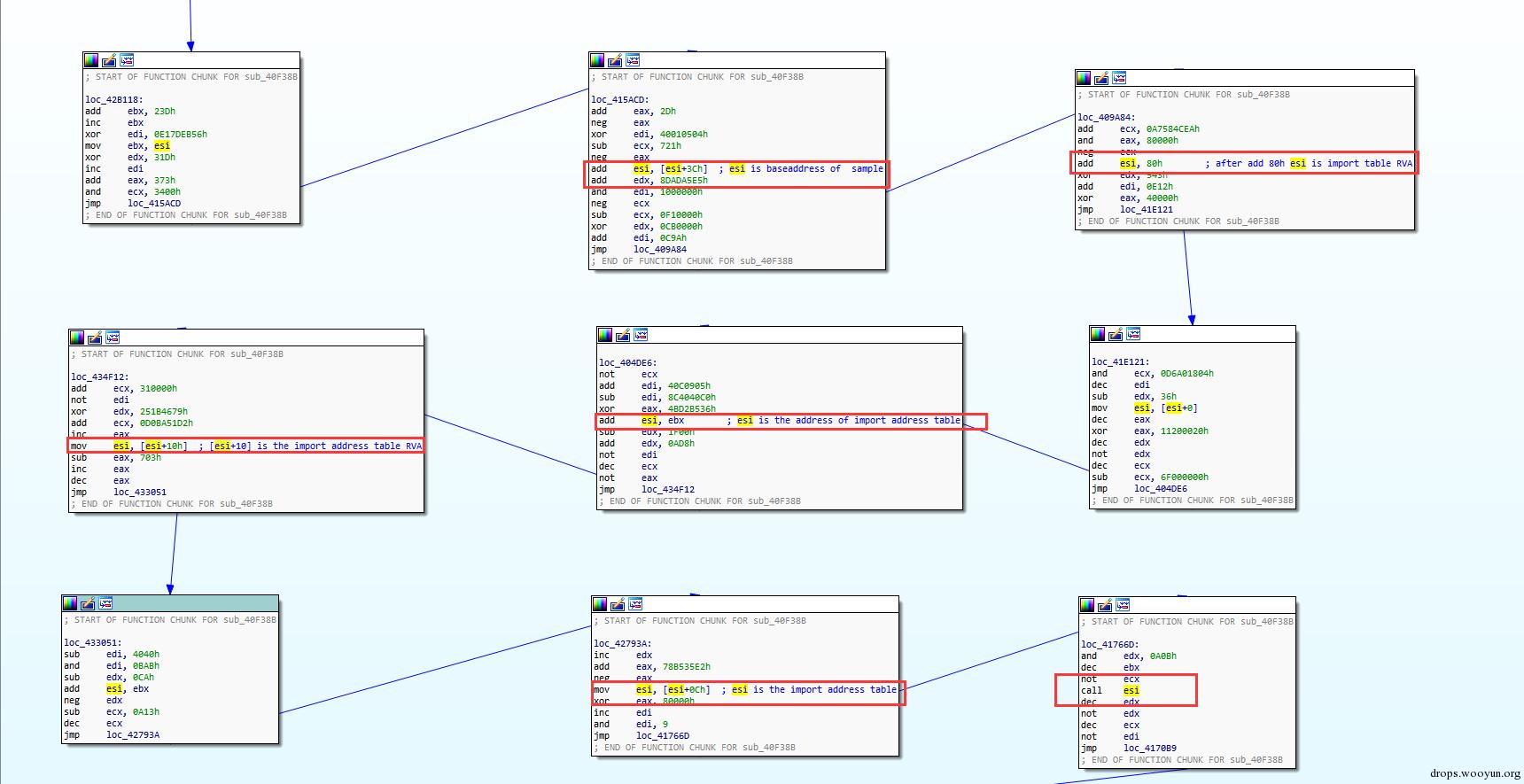Click the 'jmp loc_415ACD' line

click(133, 203)
